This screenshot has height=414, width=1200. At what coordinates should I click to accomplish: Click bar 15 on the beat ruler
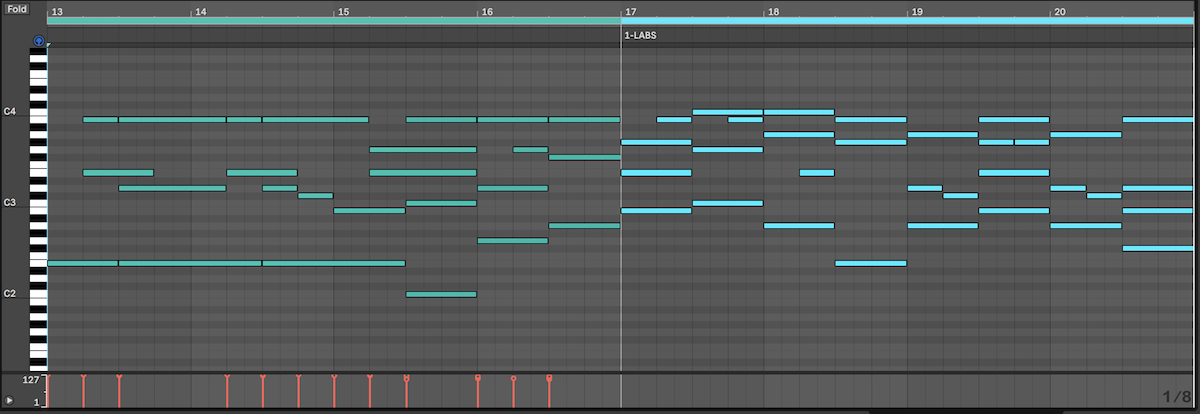tap(344, 11)
